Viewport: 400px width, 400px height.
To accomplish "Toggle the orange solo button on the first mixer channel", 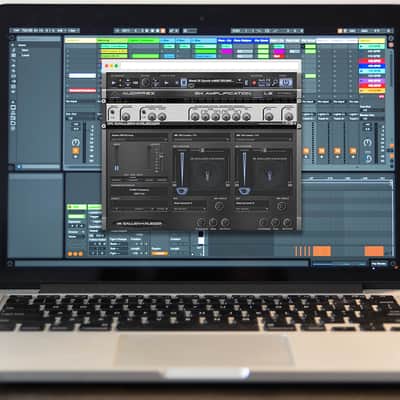I will click(76, 151).
